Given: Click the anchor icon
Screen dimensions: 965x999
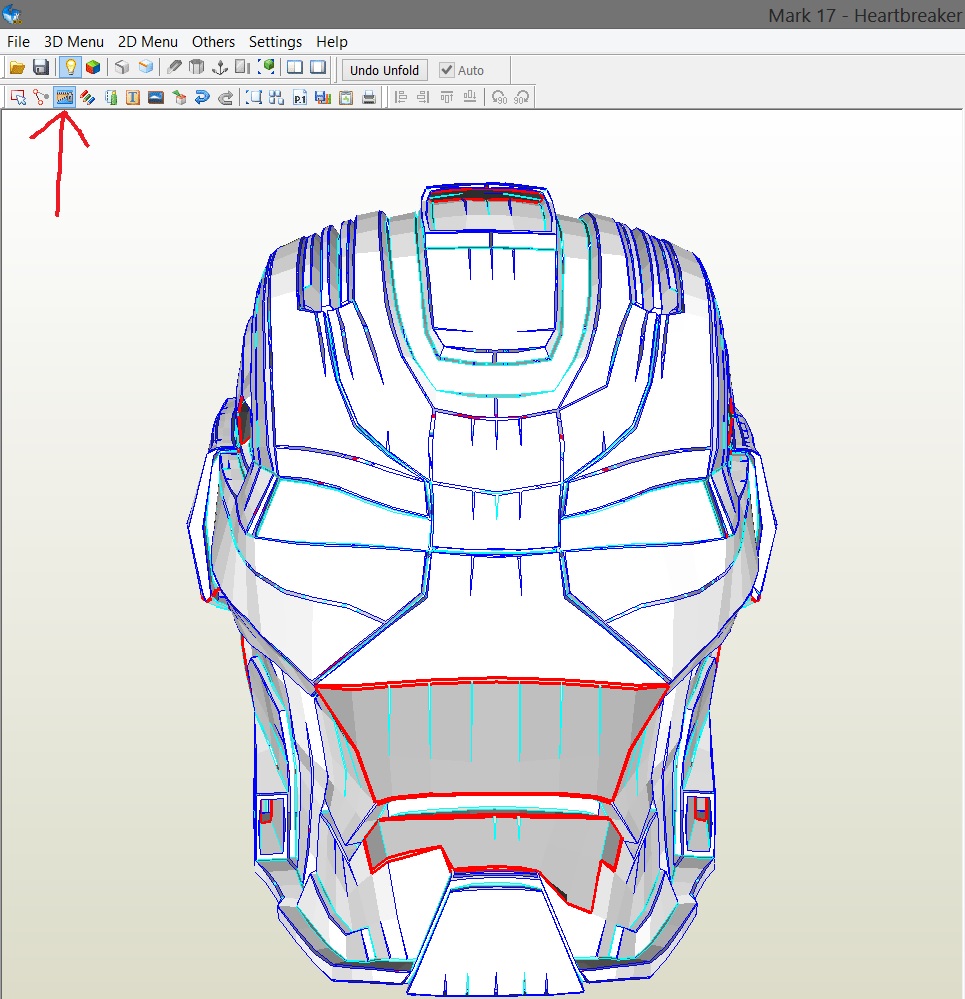Looking at the screenshot, I should coord(220,67).
